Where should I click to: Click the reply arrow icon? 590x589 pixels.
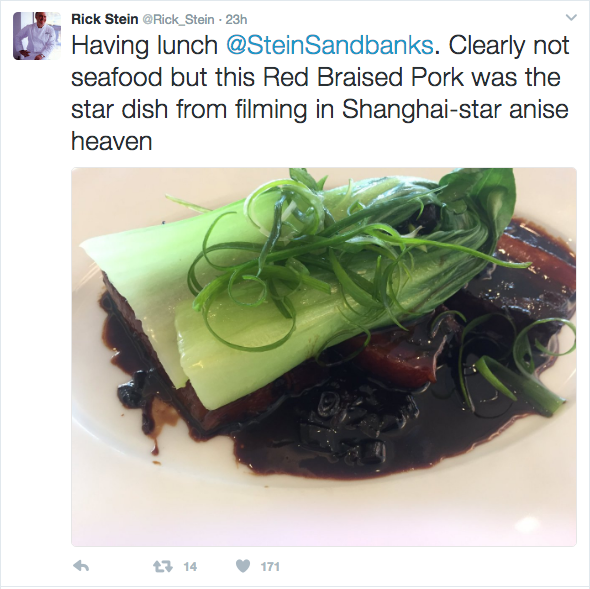(81, 566)
